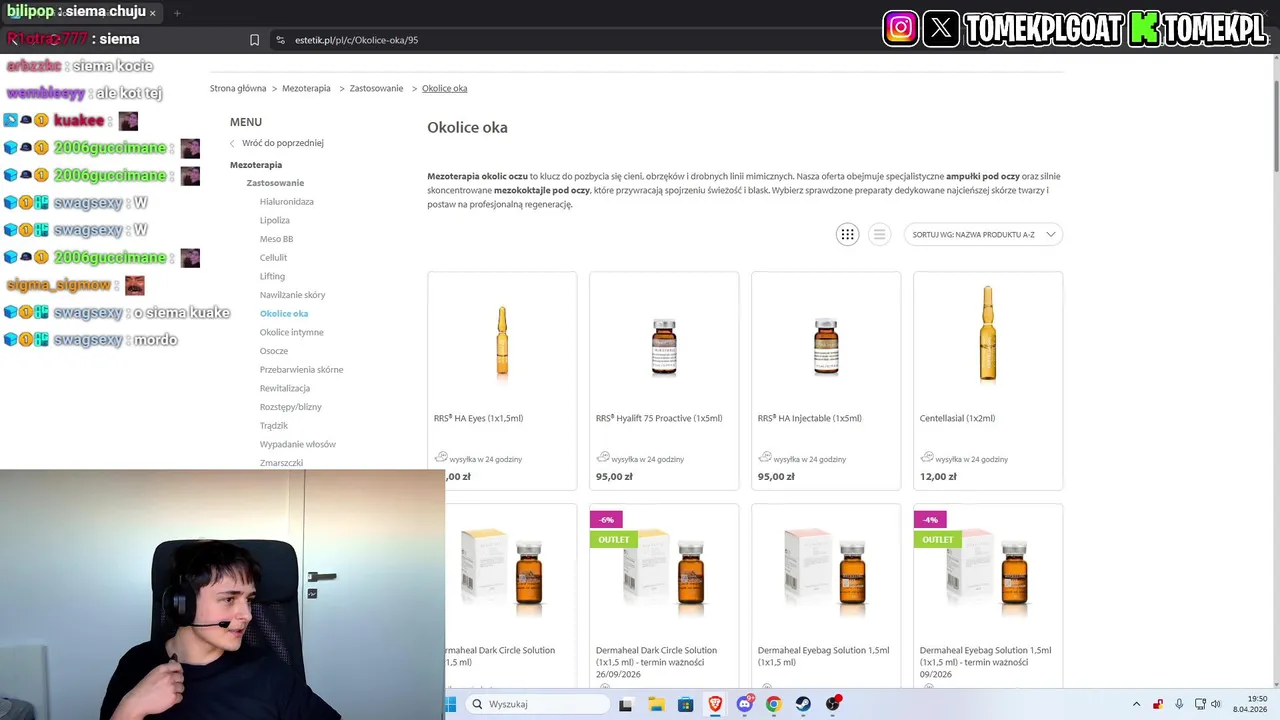The width and height of the screenshot is (1280, 720).
Task: Click RRS HA Injectable (1x5ml) title
Action: pyautogui.click(x=810, y=418)
